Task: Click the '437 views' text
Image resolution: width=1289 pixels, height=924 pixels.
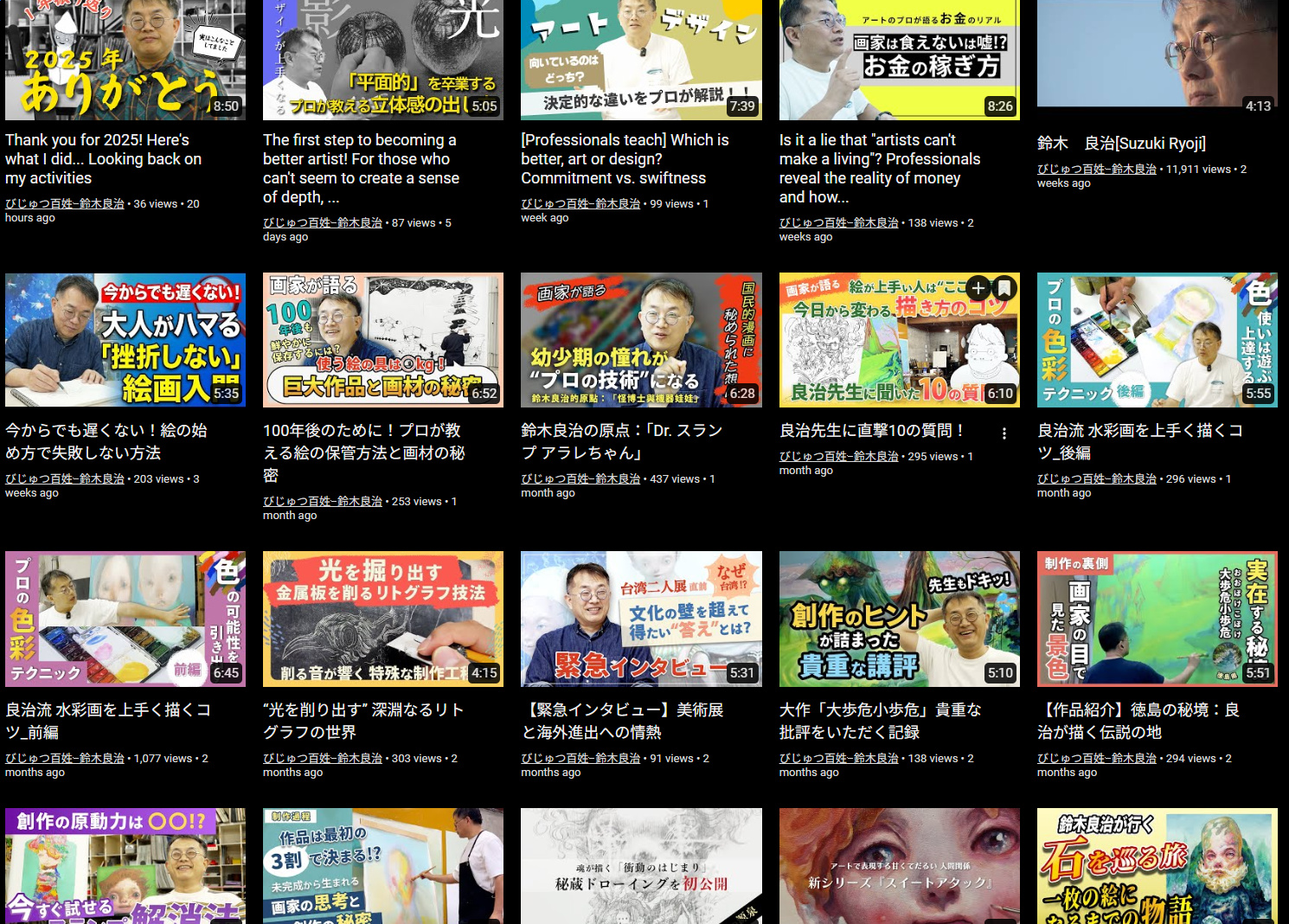Action: point(675,479)
